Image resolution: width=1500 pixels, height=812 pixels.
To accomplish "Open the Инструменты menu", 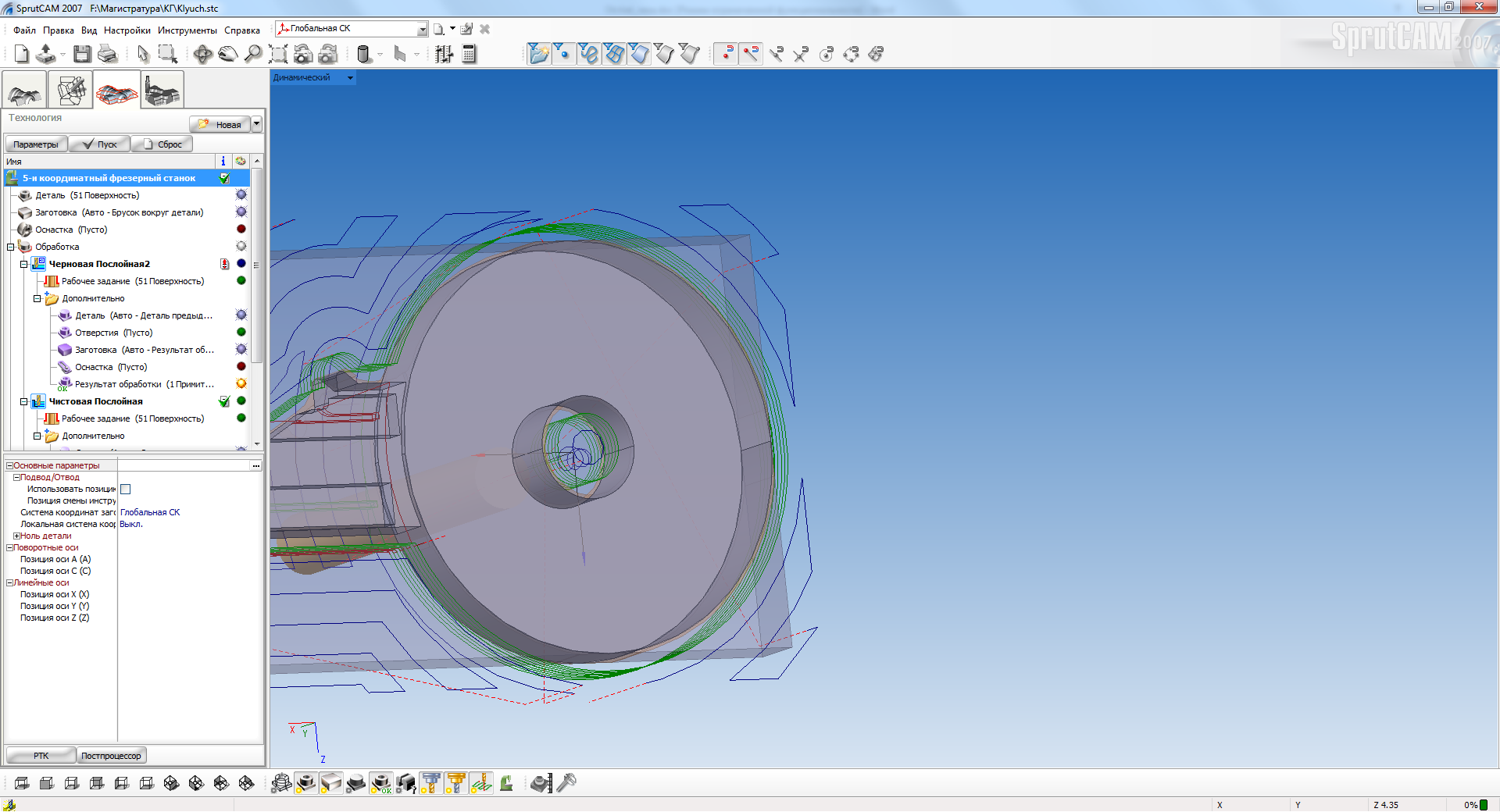I will point(187,30).
